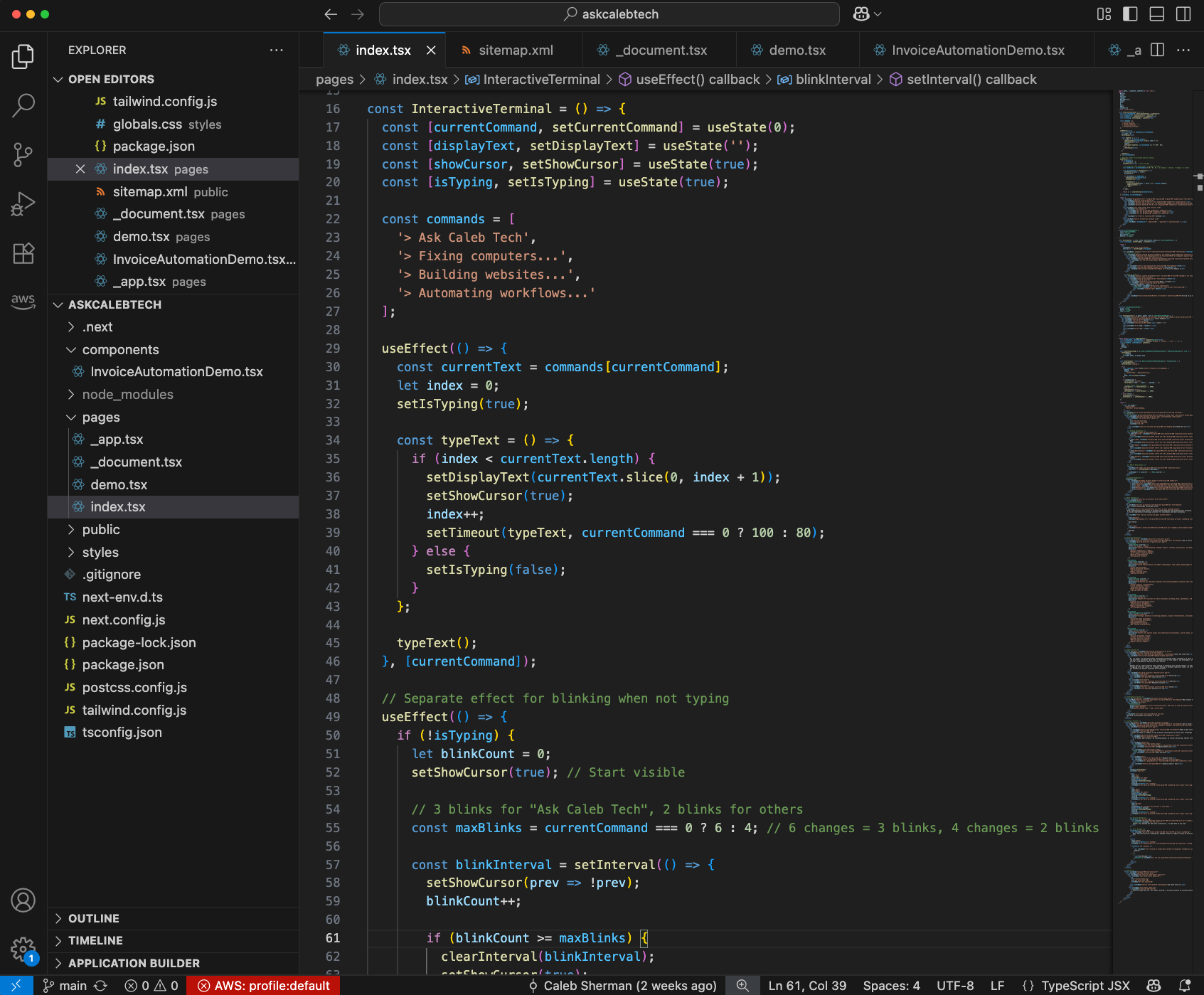Open the Source Control view
Viewport: 1204px width, 995px height.
(23, 154)
